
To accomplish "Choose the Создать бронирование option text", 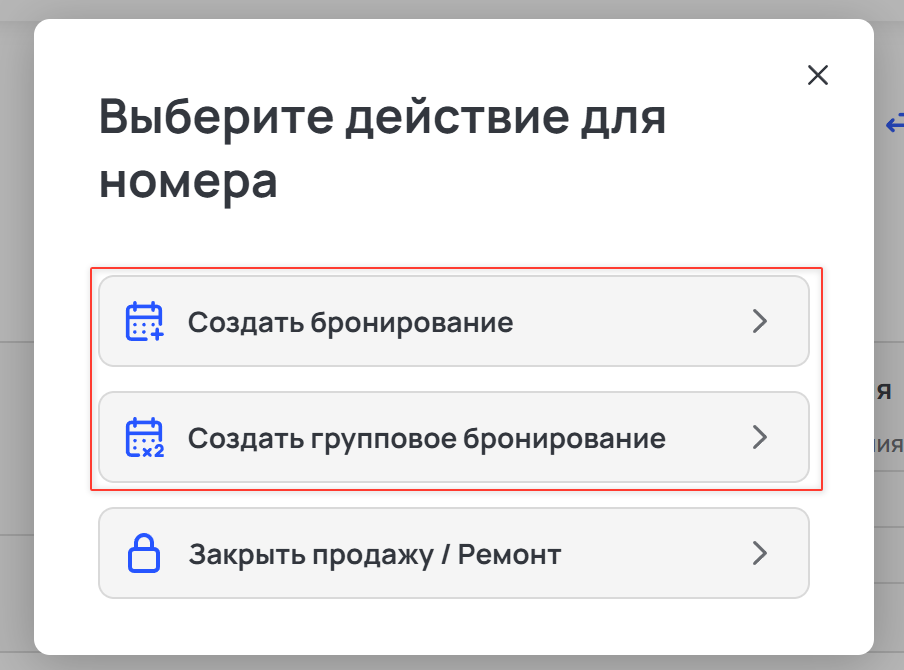I will pos(351,322).
